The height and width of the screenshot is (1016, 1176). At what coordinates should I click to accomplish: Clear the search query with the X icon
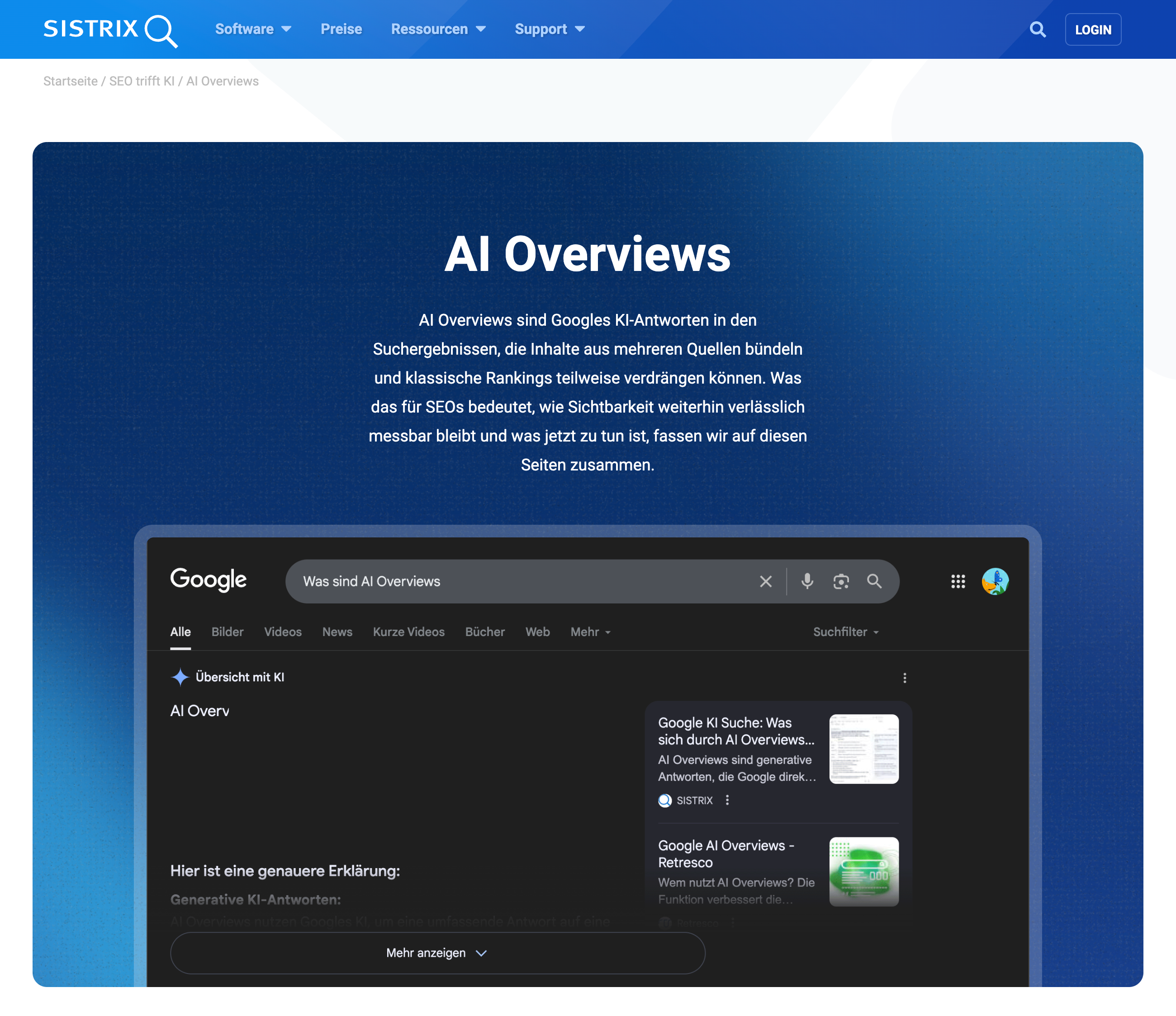(766, 581)
